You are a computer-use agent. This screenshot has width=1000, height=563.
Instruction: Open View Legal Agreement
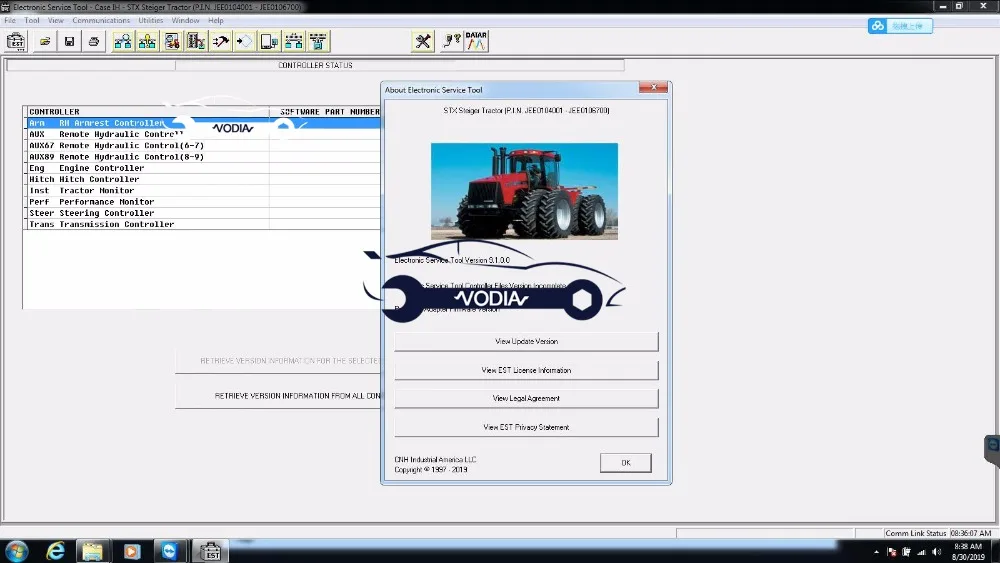click(526, 398)
